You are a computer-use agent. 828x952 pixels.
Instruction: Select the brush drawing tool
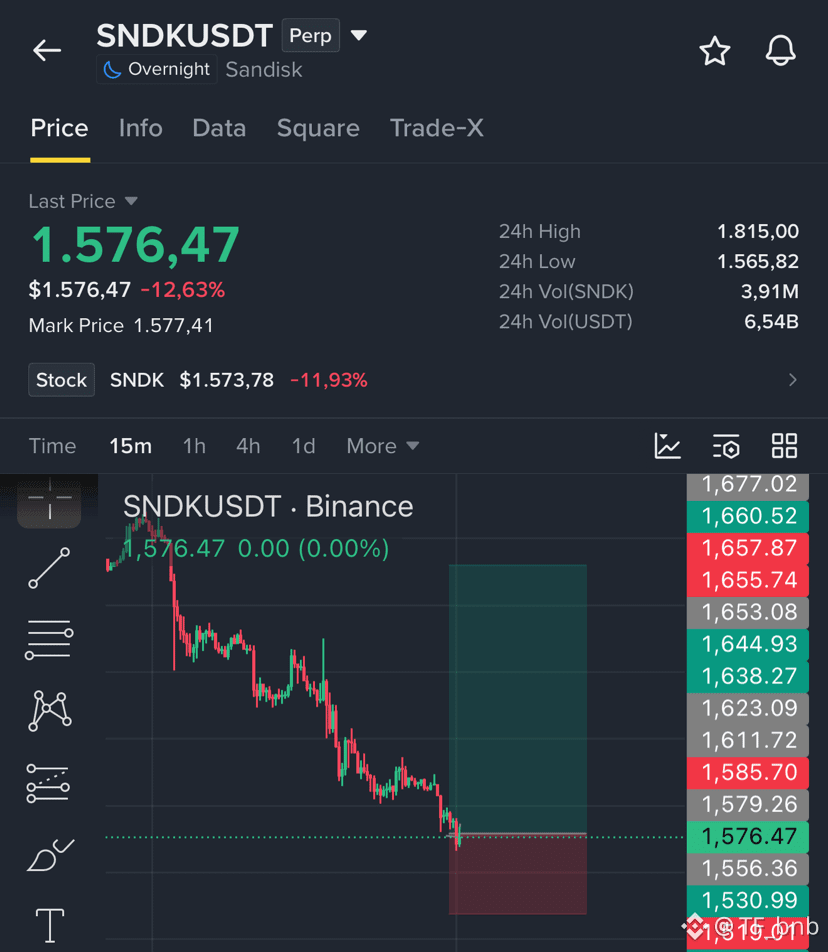coord(50,855)
